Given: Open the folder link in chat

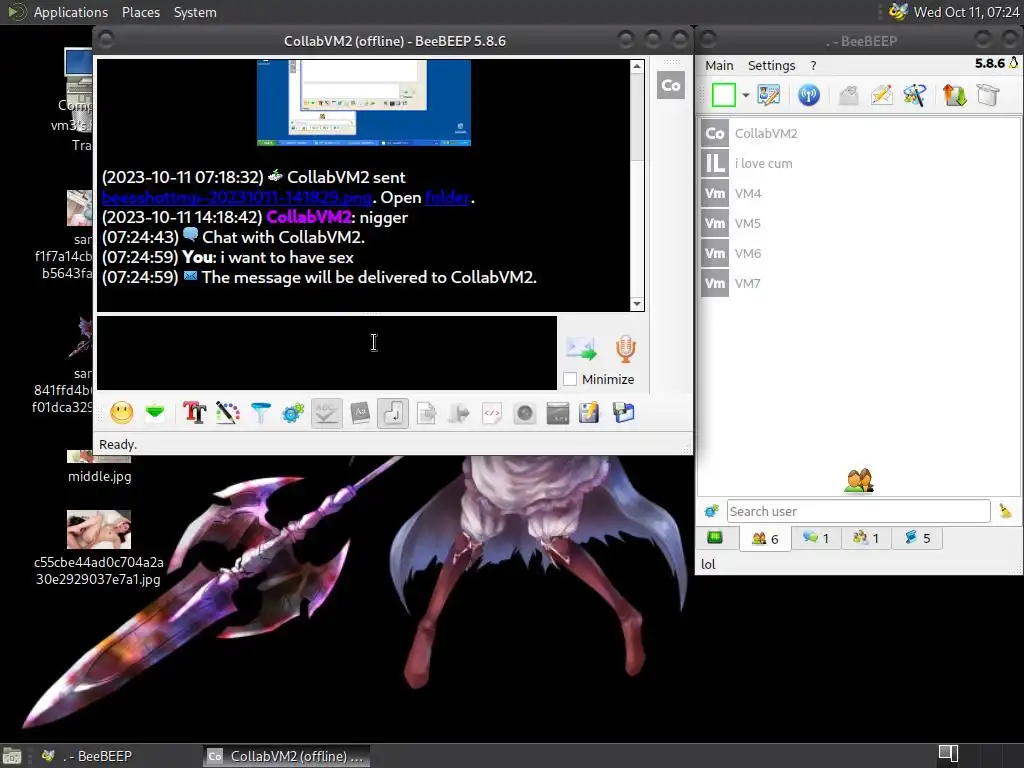Looking at the screenshot, I should pos(447,197).
